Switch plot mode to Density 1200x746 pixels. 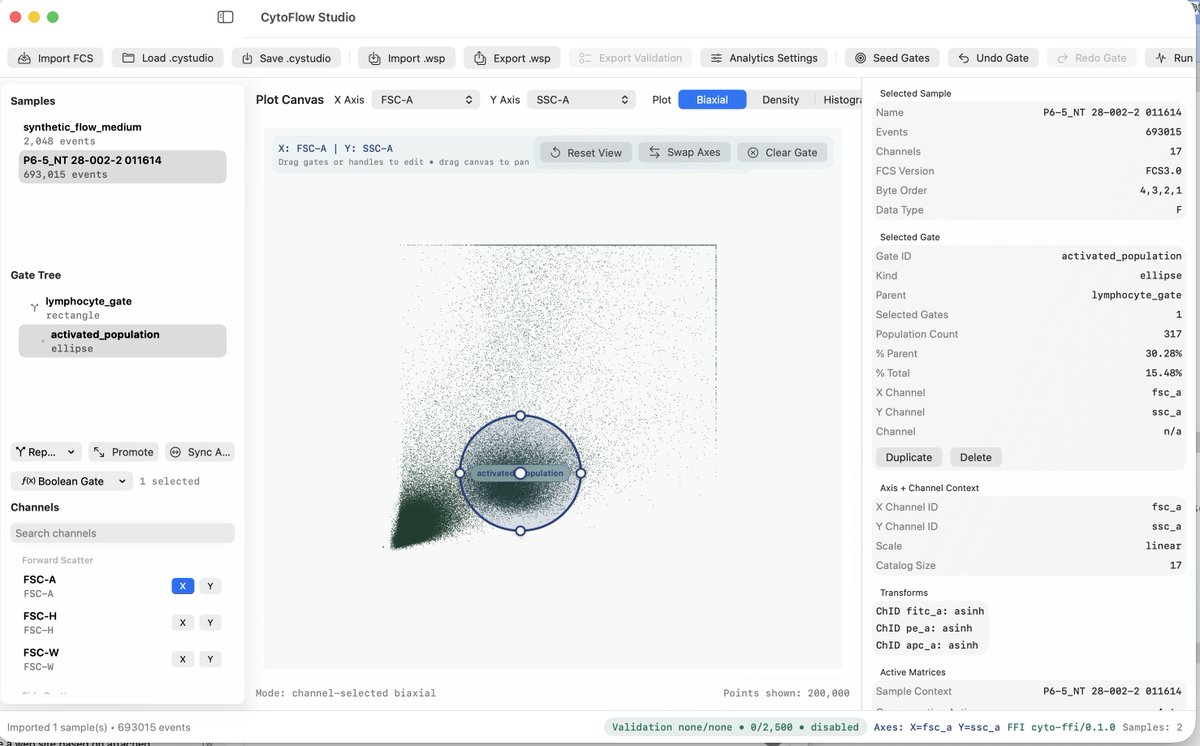point(781,100)
